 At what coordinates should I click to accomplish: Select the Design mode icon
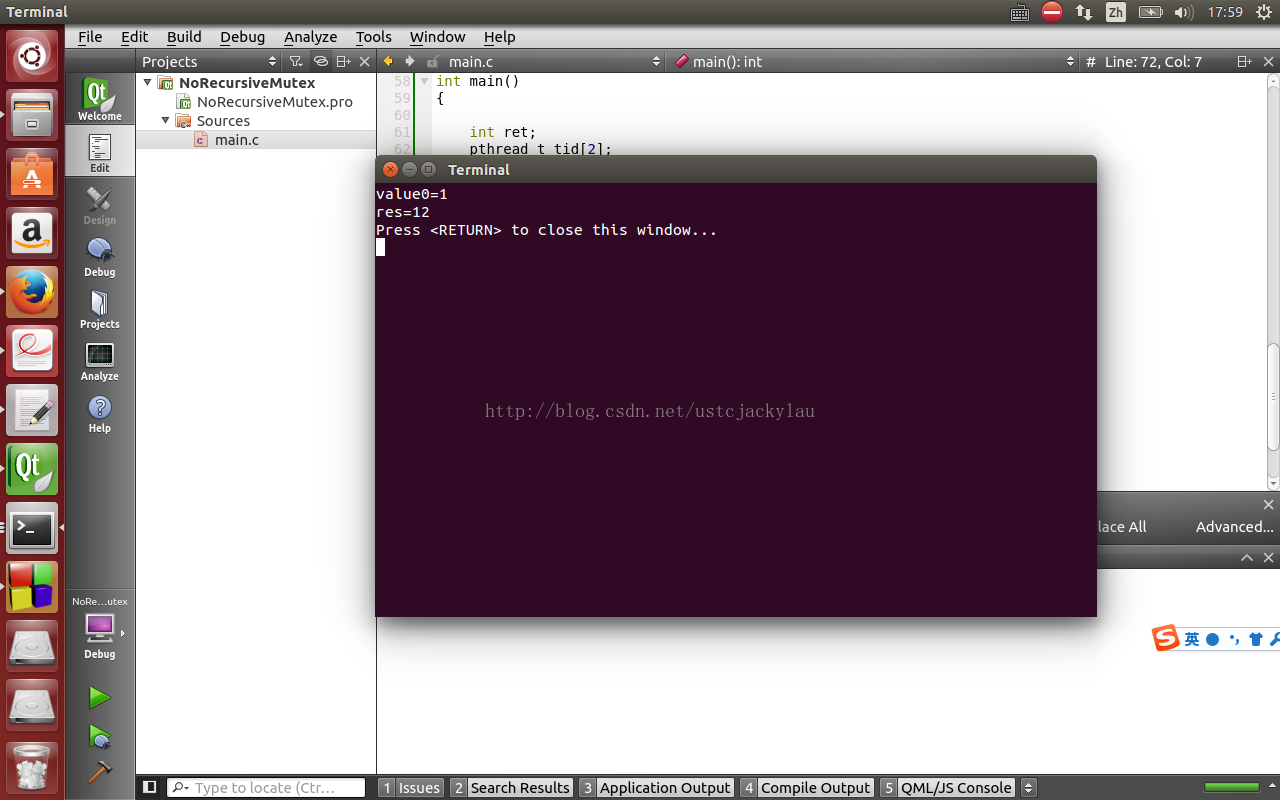click(100, 204)
